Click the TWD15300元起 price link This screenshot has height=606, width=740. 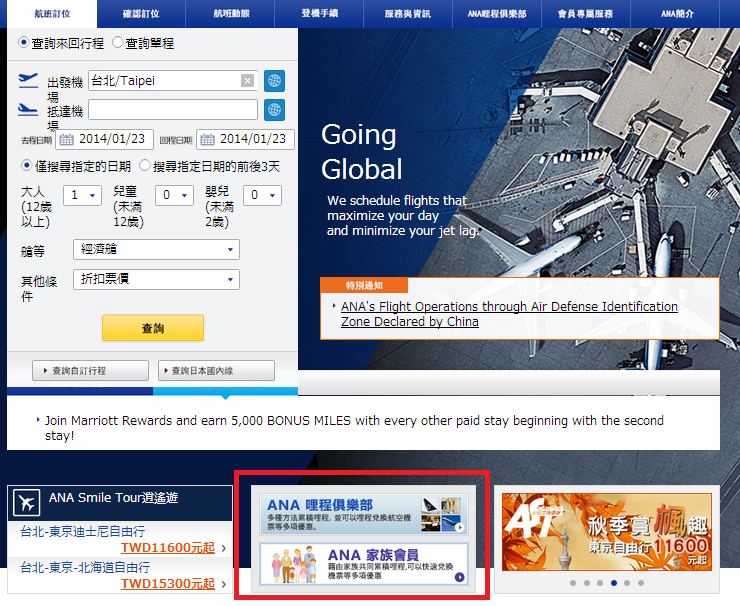tap(168, 584)
